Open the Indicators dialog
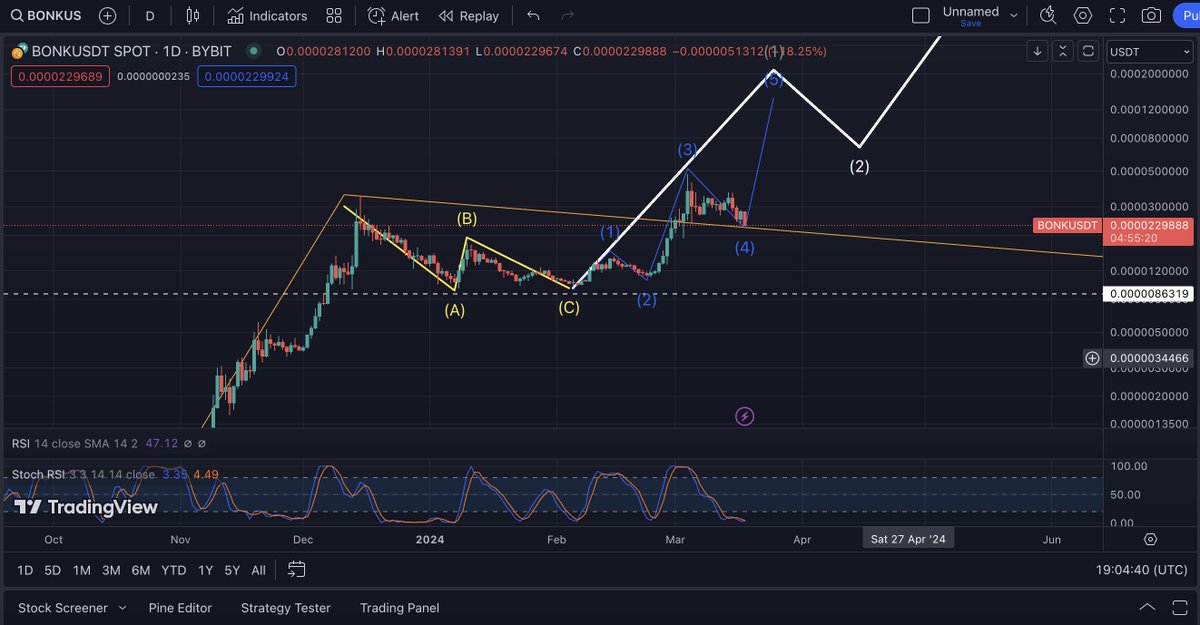Image resolution: width=1200 pixels, height=625 pixels. coord(267,16)
